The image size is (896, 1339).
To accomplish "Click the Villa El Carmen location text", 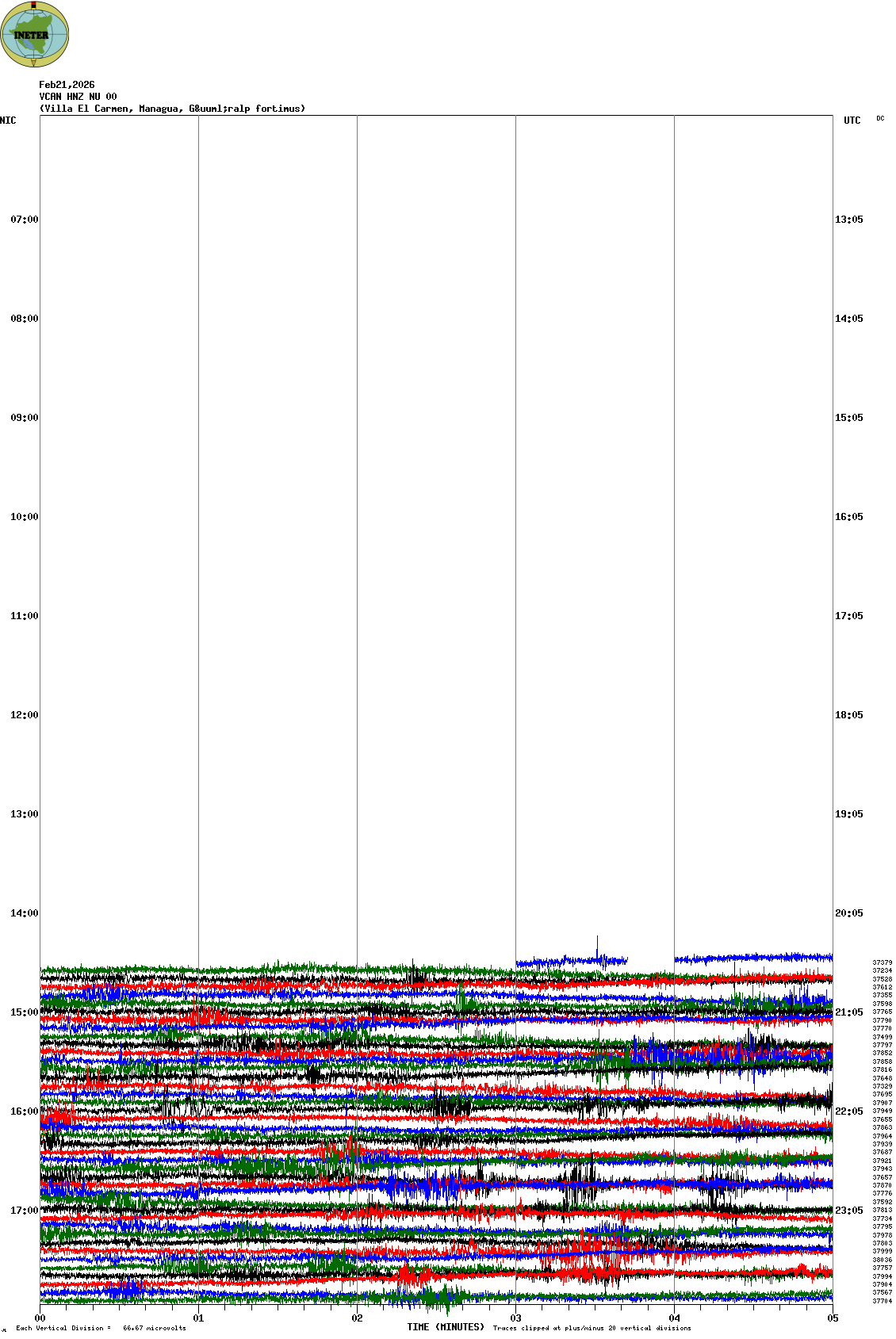I will [172, 109].
